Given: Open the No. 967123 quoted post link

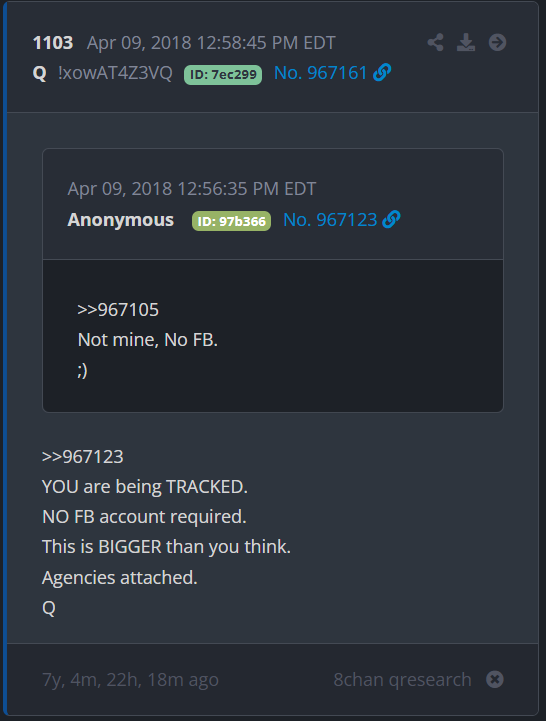Looking at the screenshot, I should coord(330,220).
